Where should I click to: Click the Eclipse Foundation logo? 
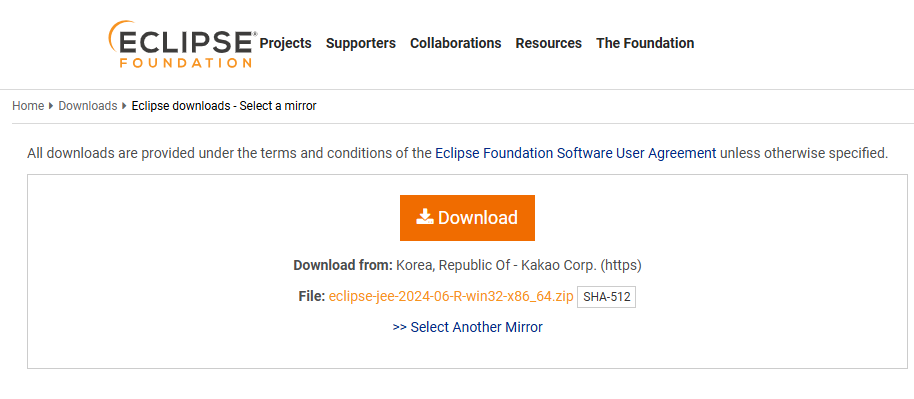(182, 44)
